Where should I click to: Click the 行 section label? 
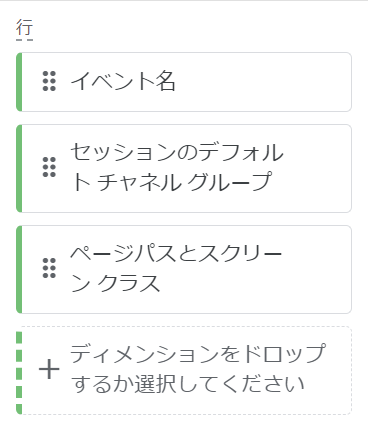click(24, 28)
